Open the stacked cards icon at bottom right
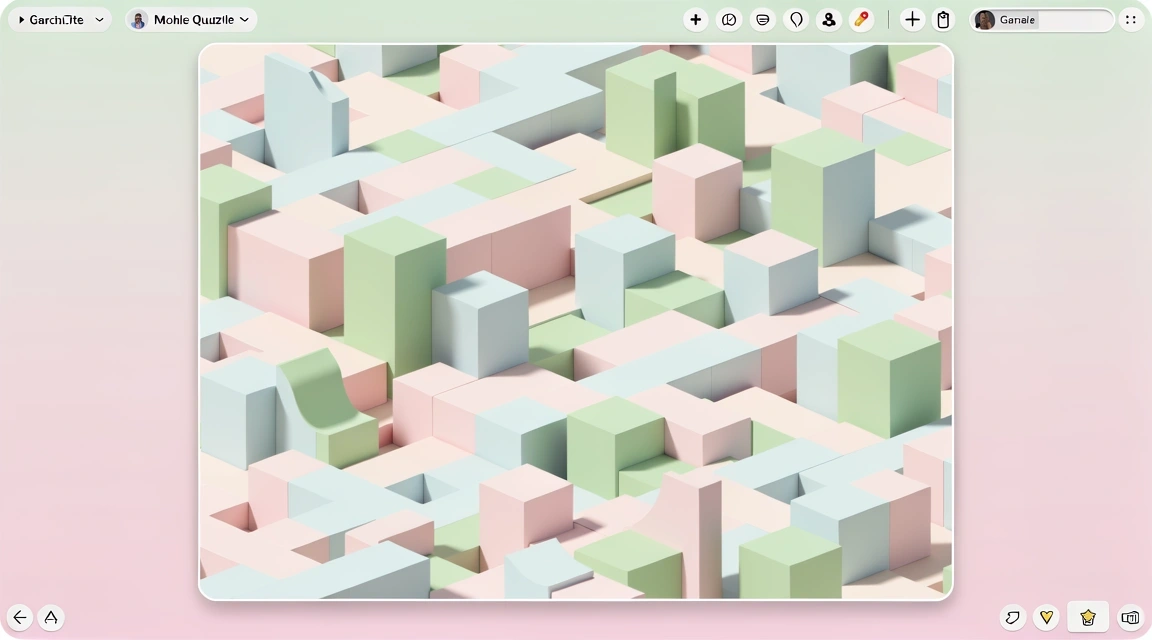The width and height of the screenshot is (1152, 640). pyautogui.click(x=1130, y=617)
